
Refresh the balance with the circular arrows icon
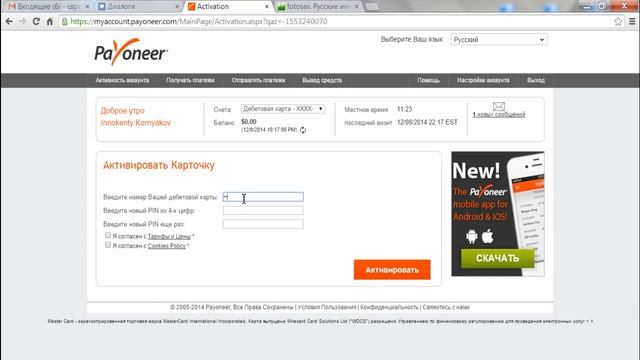pyautogui.click(x=303, y=130)
